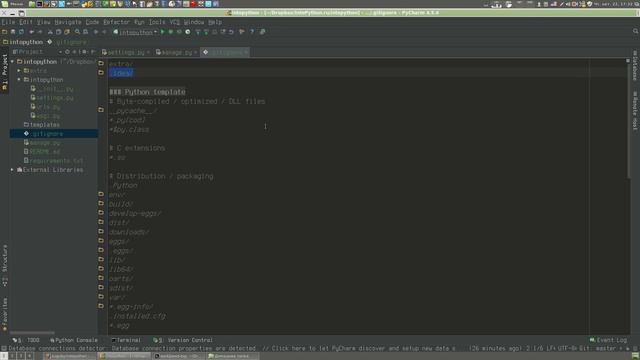
Task: Expand the External Libraries node
Action: [x=13, y=170]
